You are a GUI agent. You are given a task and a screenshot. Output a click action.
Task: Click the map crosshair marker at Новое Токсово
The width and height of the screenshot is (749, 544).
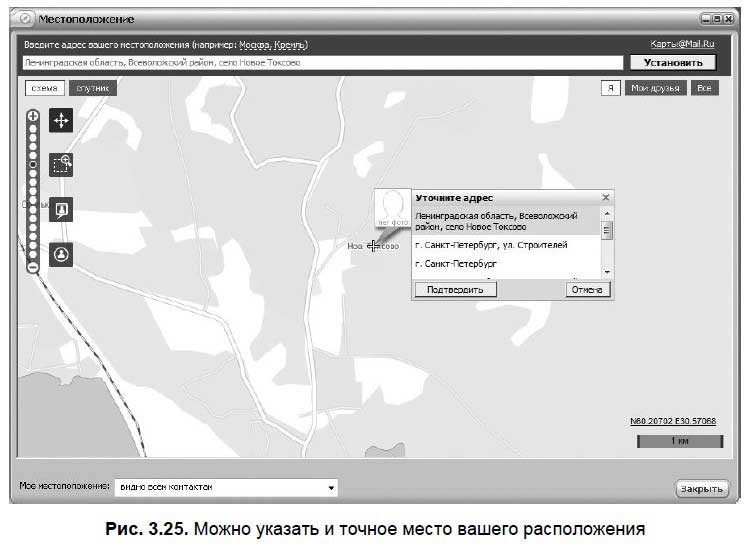373,246
